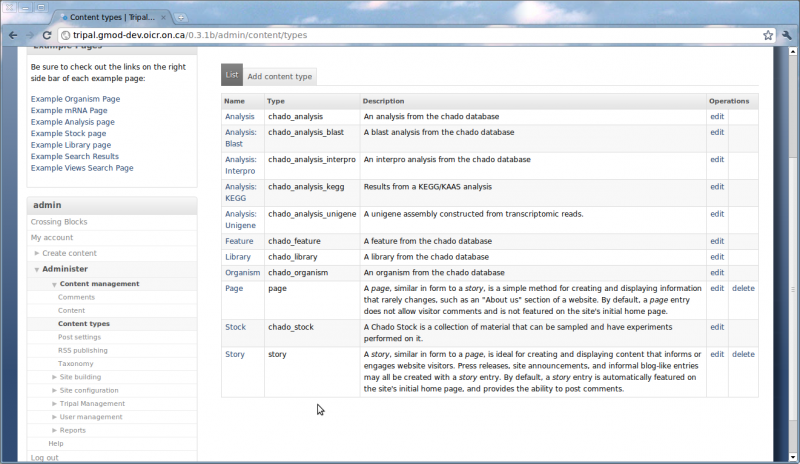Open the Story content type

click(235, 354)
